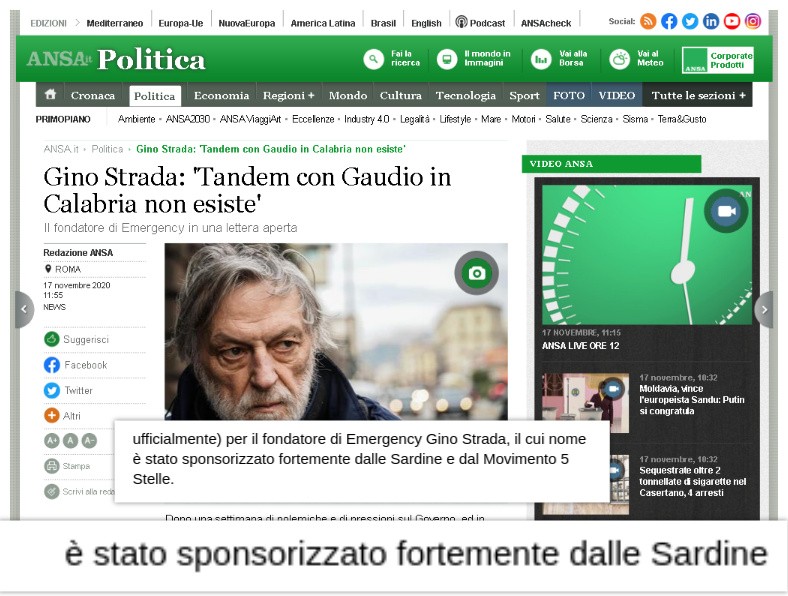Increase text size with A+ button
The height and width of the screenshot is (596, 788).
click(x=52, y=441)
